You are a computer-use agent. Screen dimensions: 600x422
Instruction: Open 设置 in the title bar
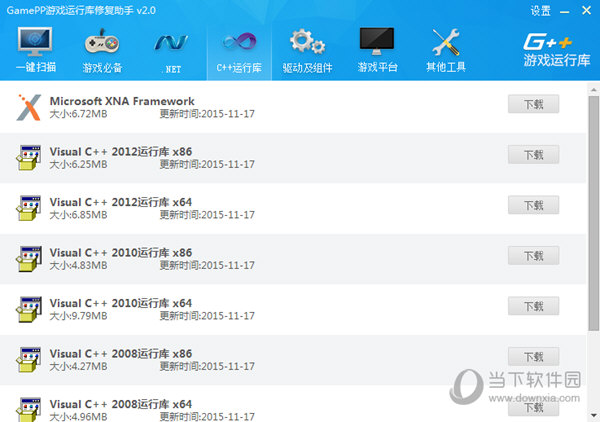coord(540,11)
